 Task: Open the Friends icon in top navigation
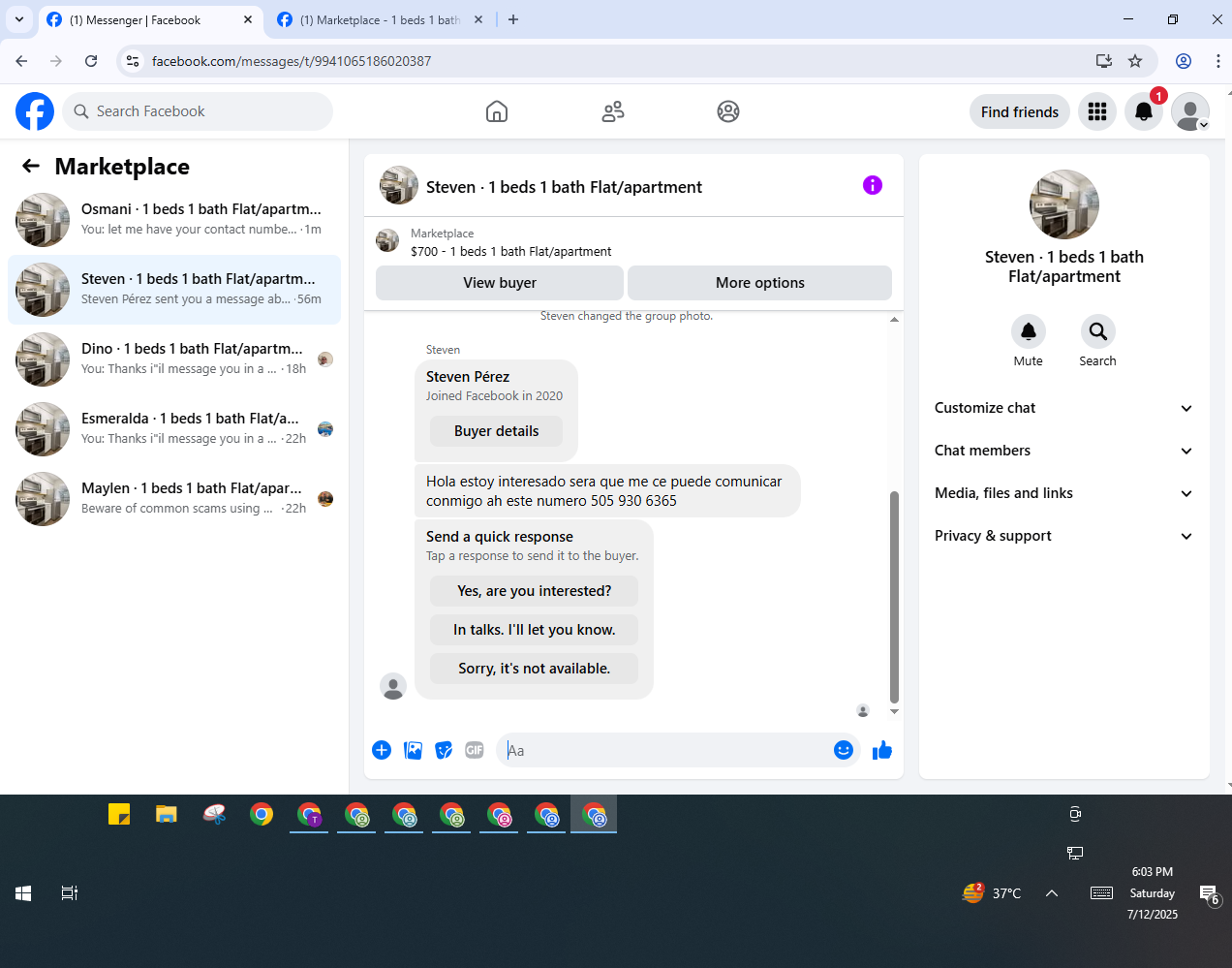[613, 111]
